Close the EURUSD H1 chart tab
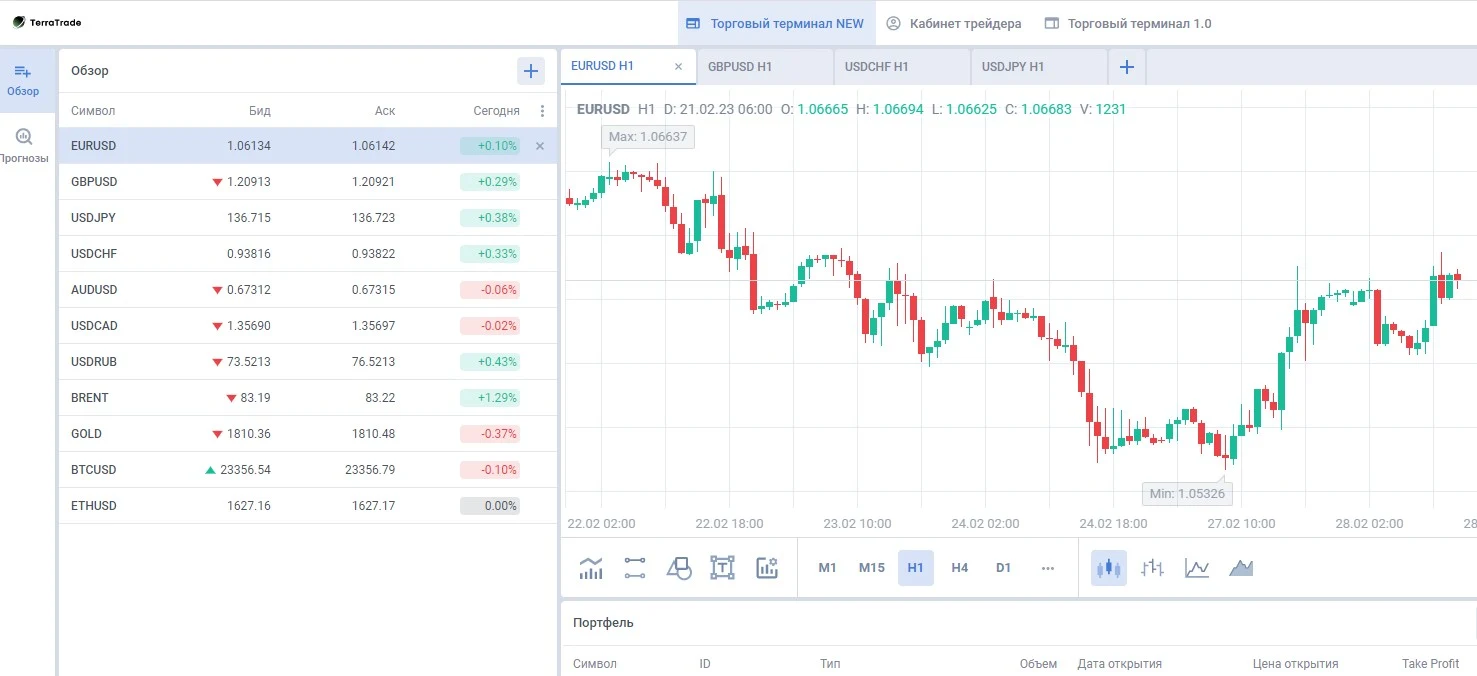 point(678,66)
